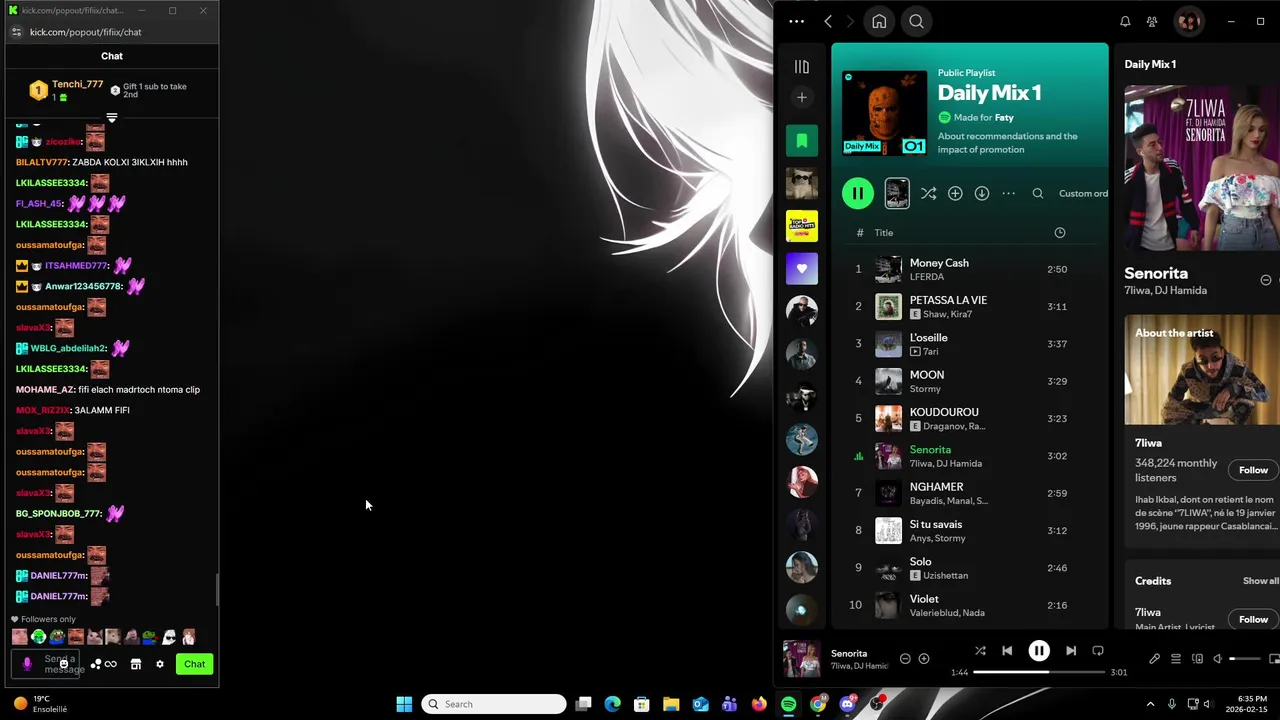Expand the gift sub leaderboard chevron
The image size is (1280, 720).
point(112,118)
